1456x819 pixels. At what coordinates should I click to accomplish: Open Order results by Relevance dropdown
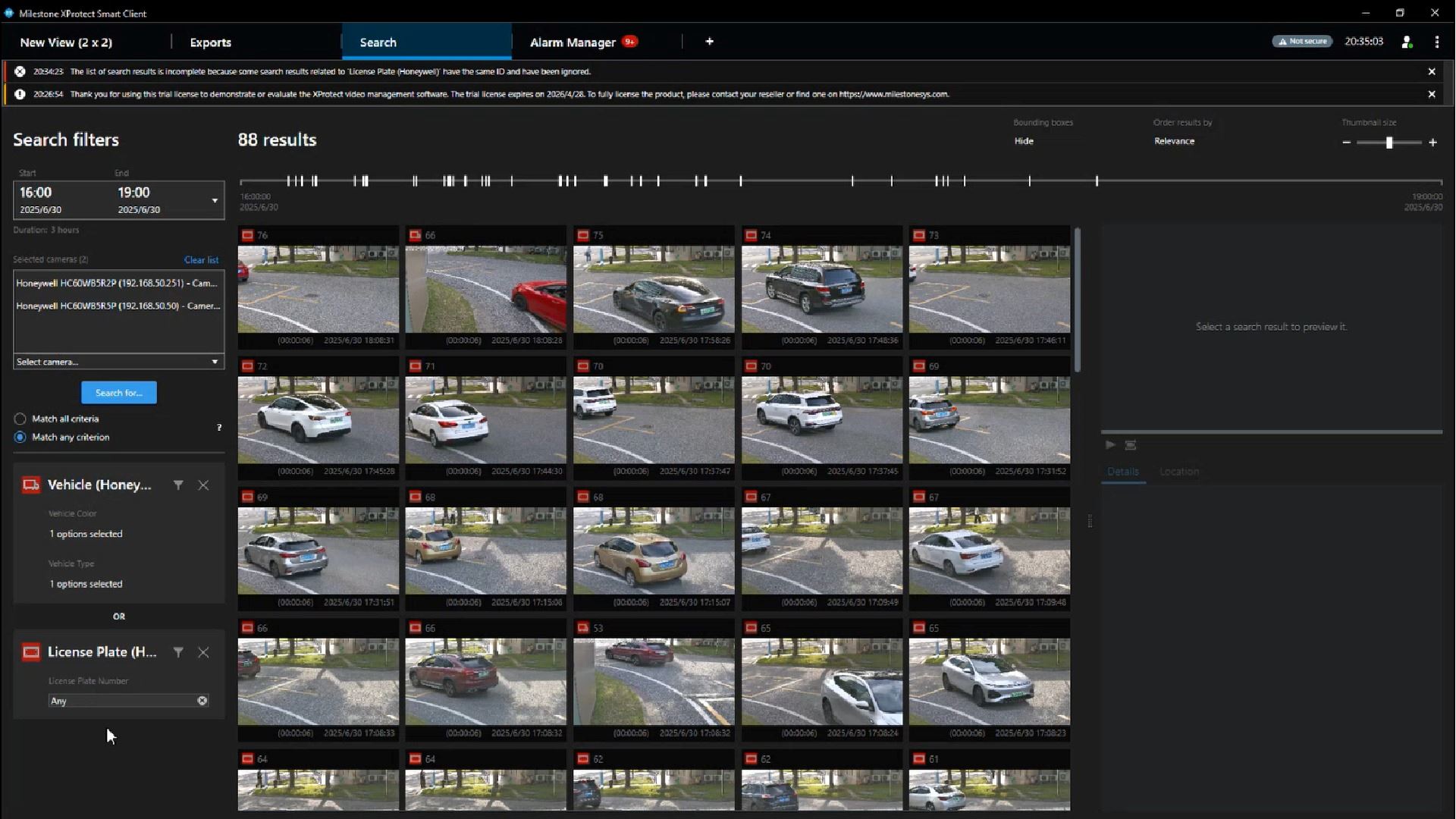coord(1174,141)
